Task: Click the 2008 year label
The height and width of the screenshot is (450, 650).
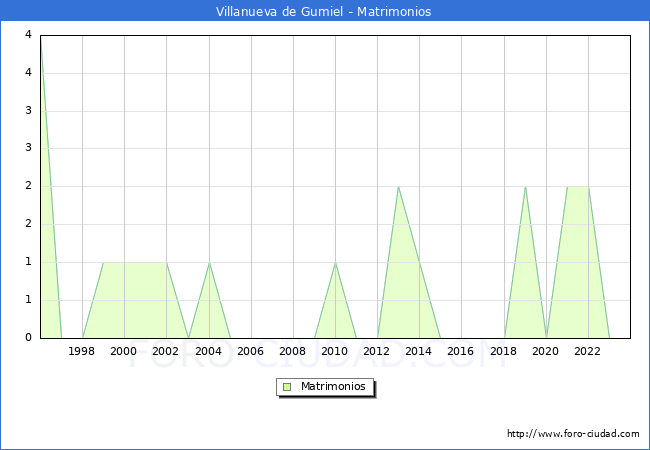Action: coord(292,351)
